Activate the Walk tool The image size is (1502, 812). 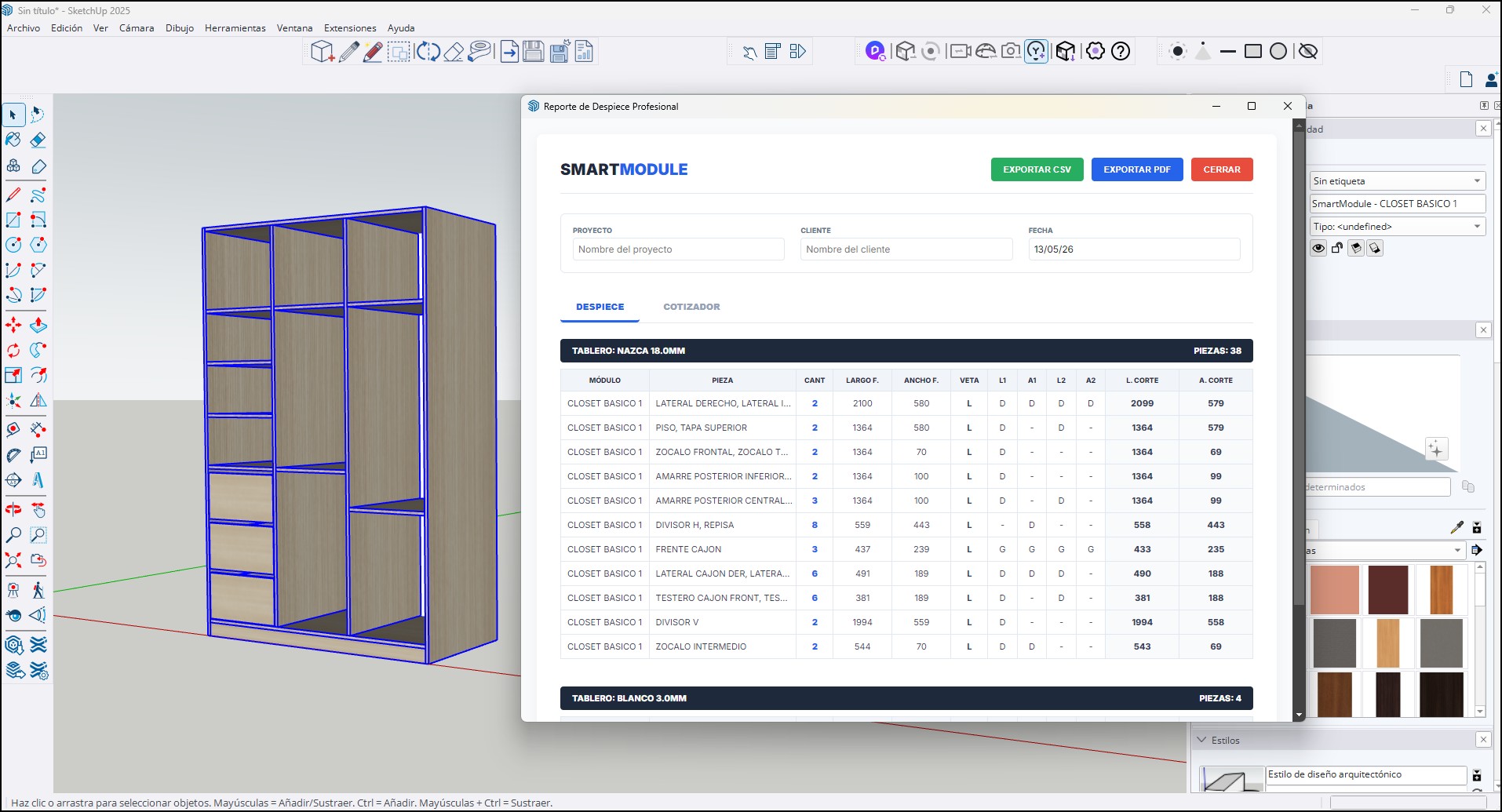tap(38, 590)
